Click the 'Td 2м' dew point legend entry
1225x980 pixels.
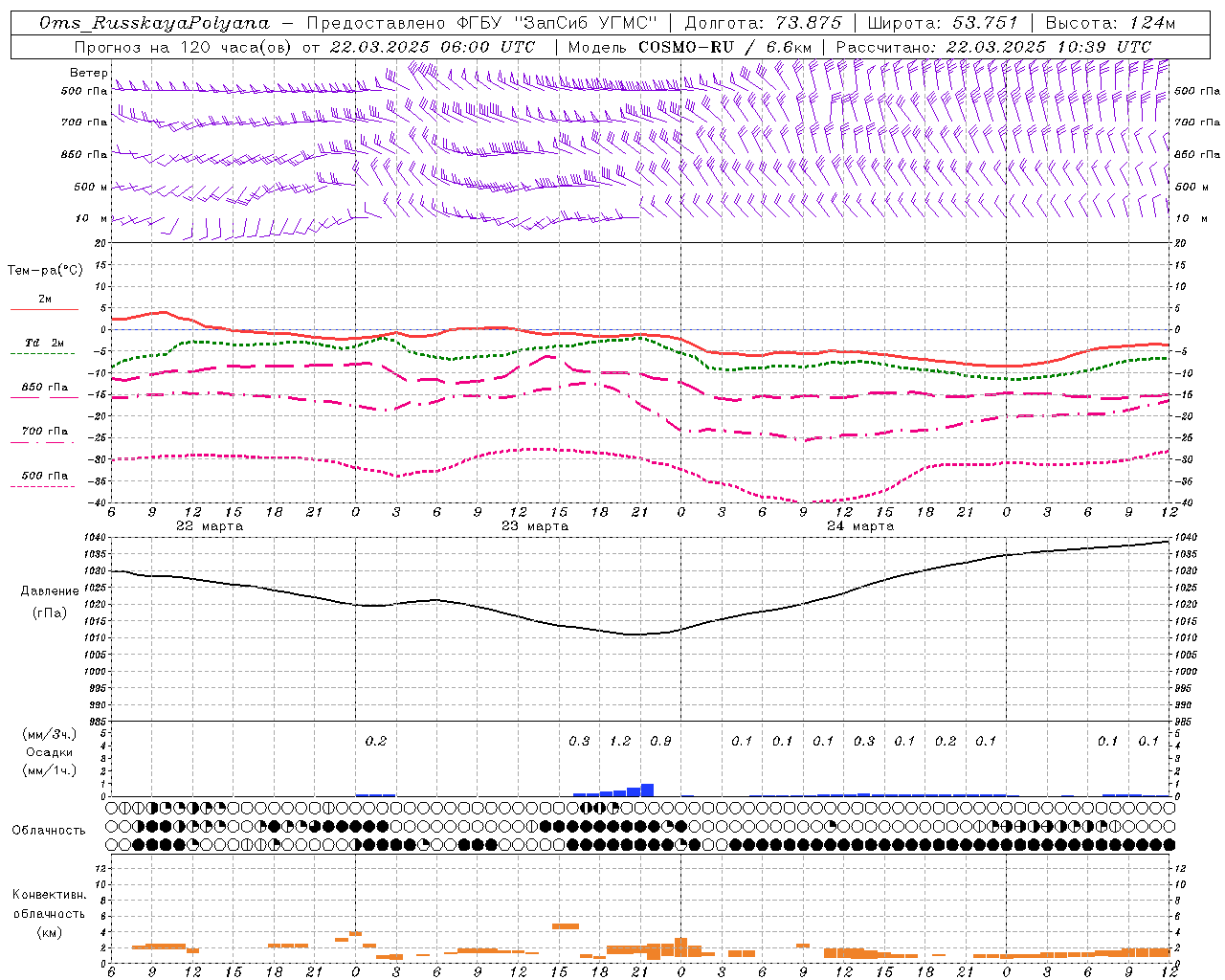click(44, 343)
